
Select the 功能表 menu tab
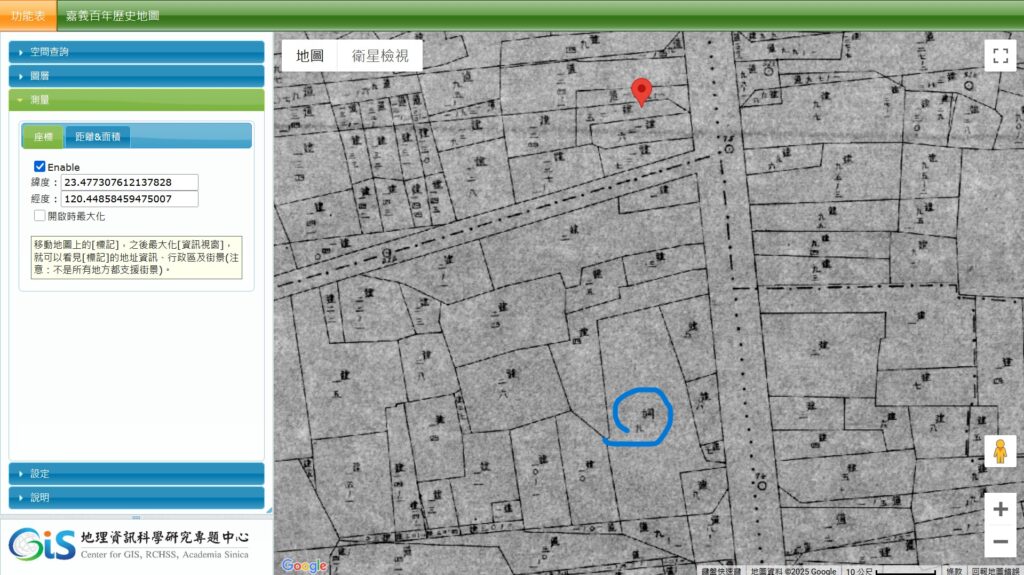pyautogui.click(x=28, y=16)
